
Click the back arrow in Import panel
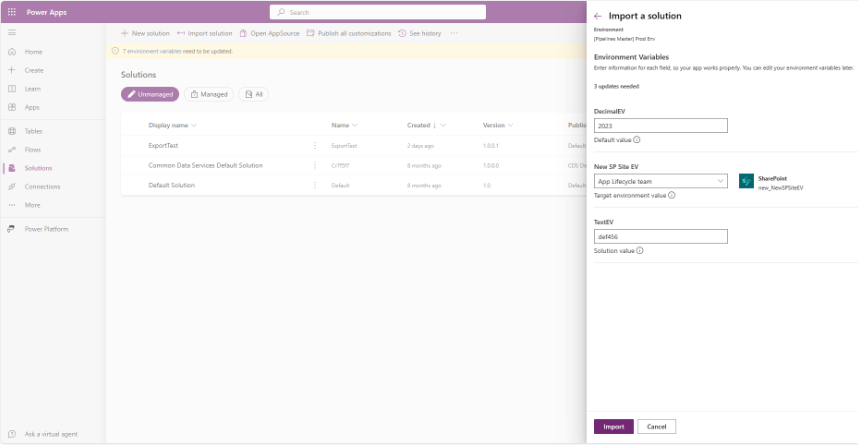pos(598,16)
